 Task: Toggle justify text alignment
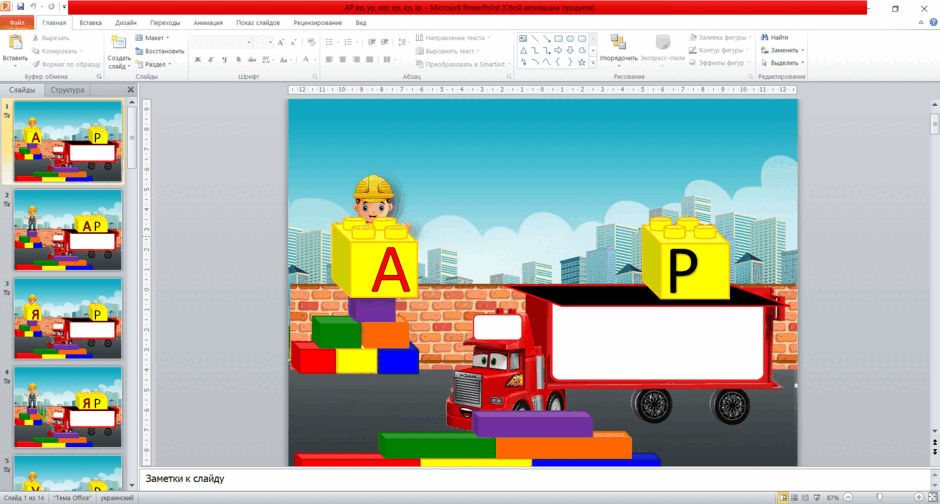tap(370, 59)
